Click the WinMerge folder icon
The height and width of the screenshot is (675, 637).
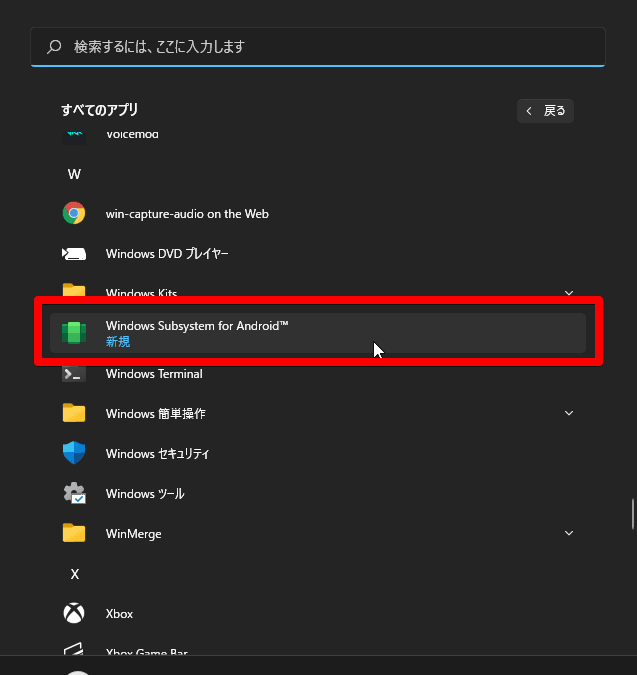point(74,533)
